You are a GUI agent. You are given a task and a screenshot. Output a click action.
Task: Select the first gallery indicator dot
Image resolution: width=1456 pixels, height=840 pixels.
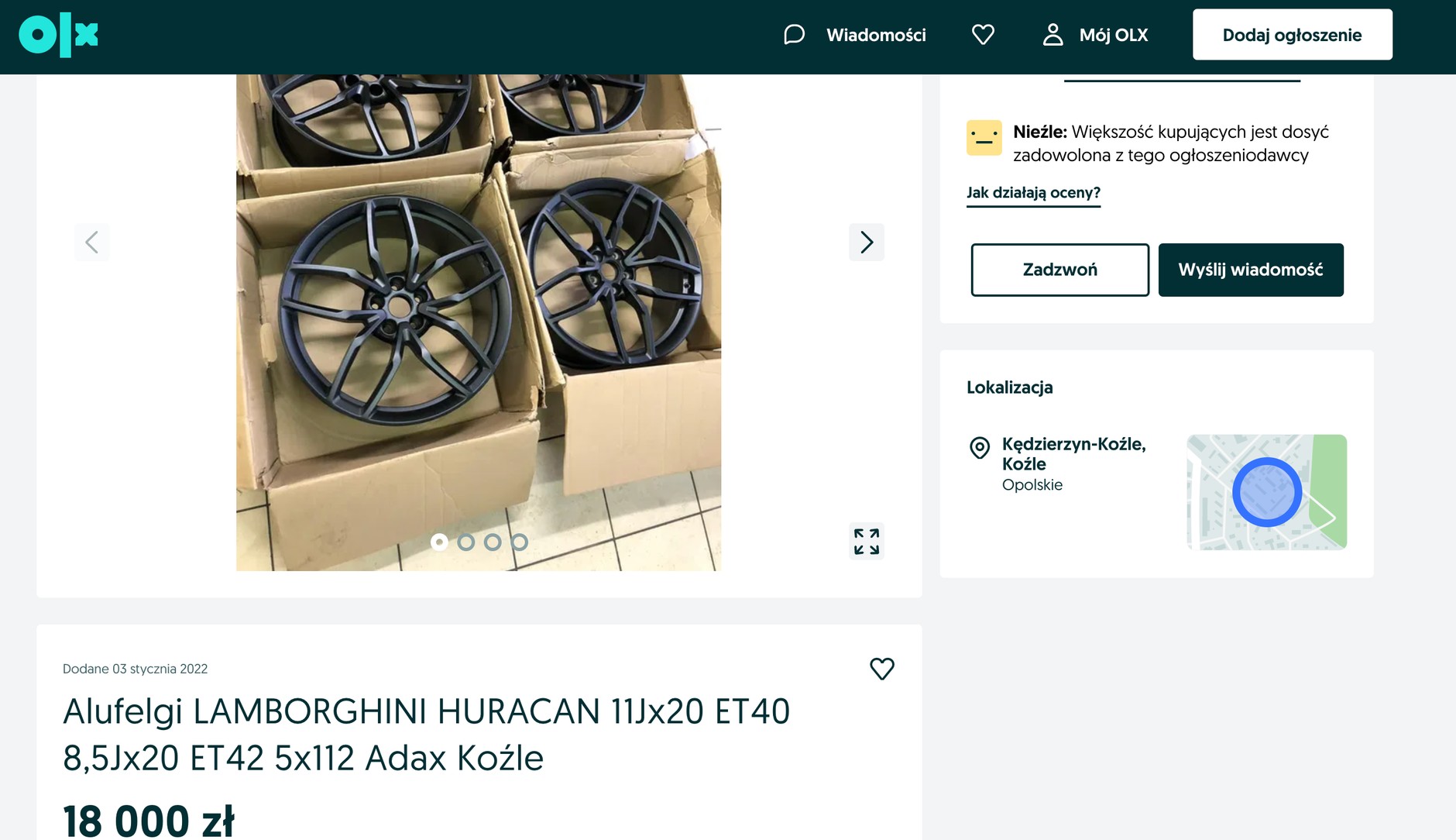439,542
